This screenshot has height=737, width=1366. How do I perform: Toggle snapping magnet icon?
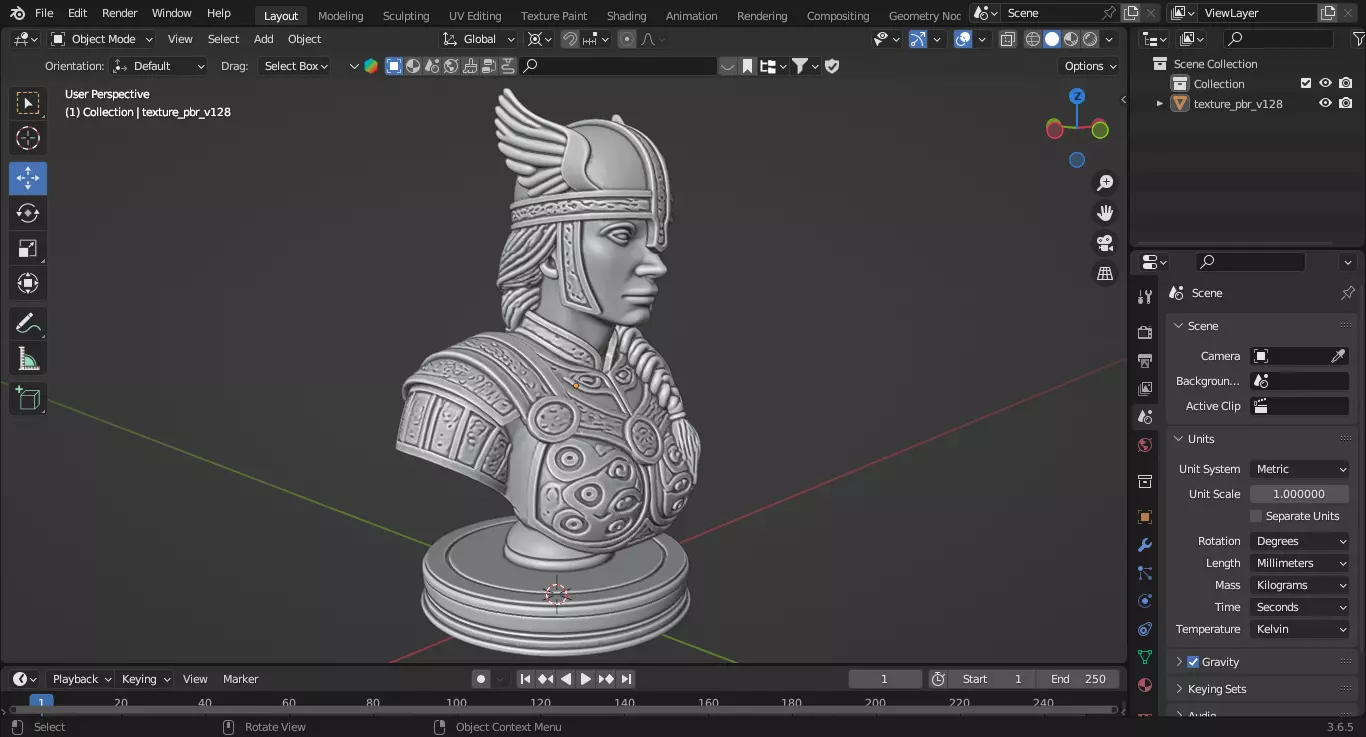(569, 39)
